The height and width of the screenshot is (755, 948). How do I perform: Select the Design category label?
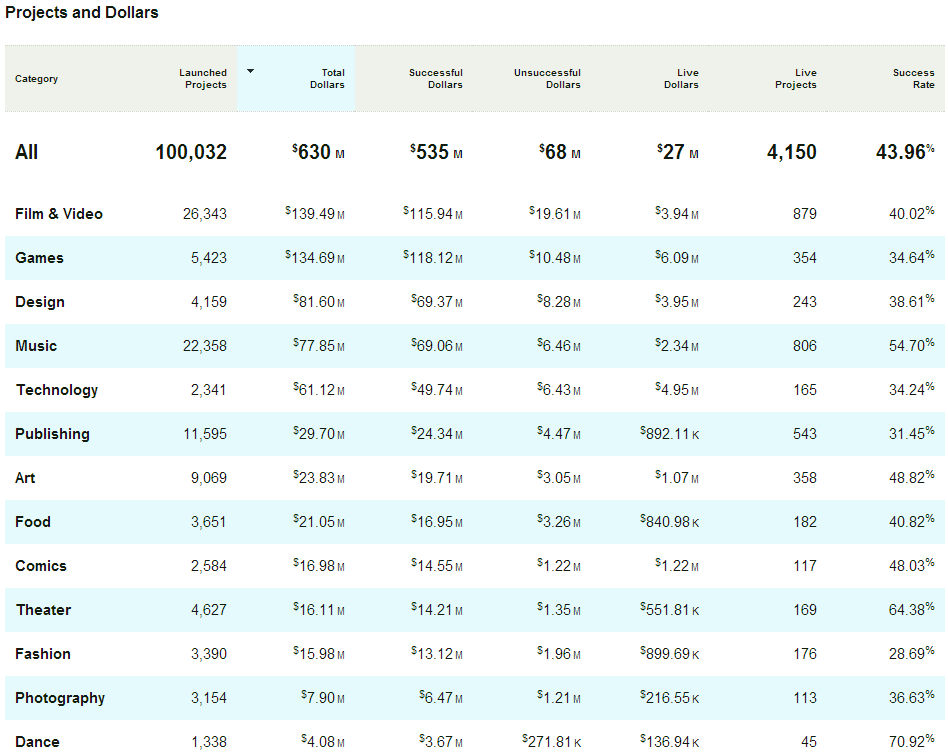click(40, 302)
